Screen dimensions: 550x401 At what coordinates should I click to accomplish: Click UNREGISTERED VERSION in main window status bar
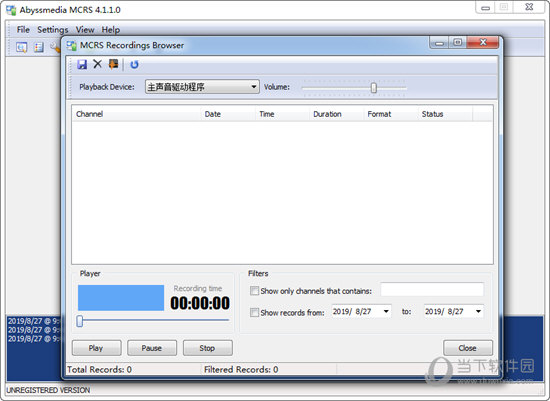click(48, 390)
